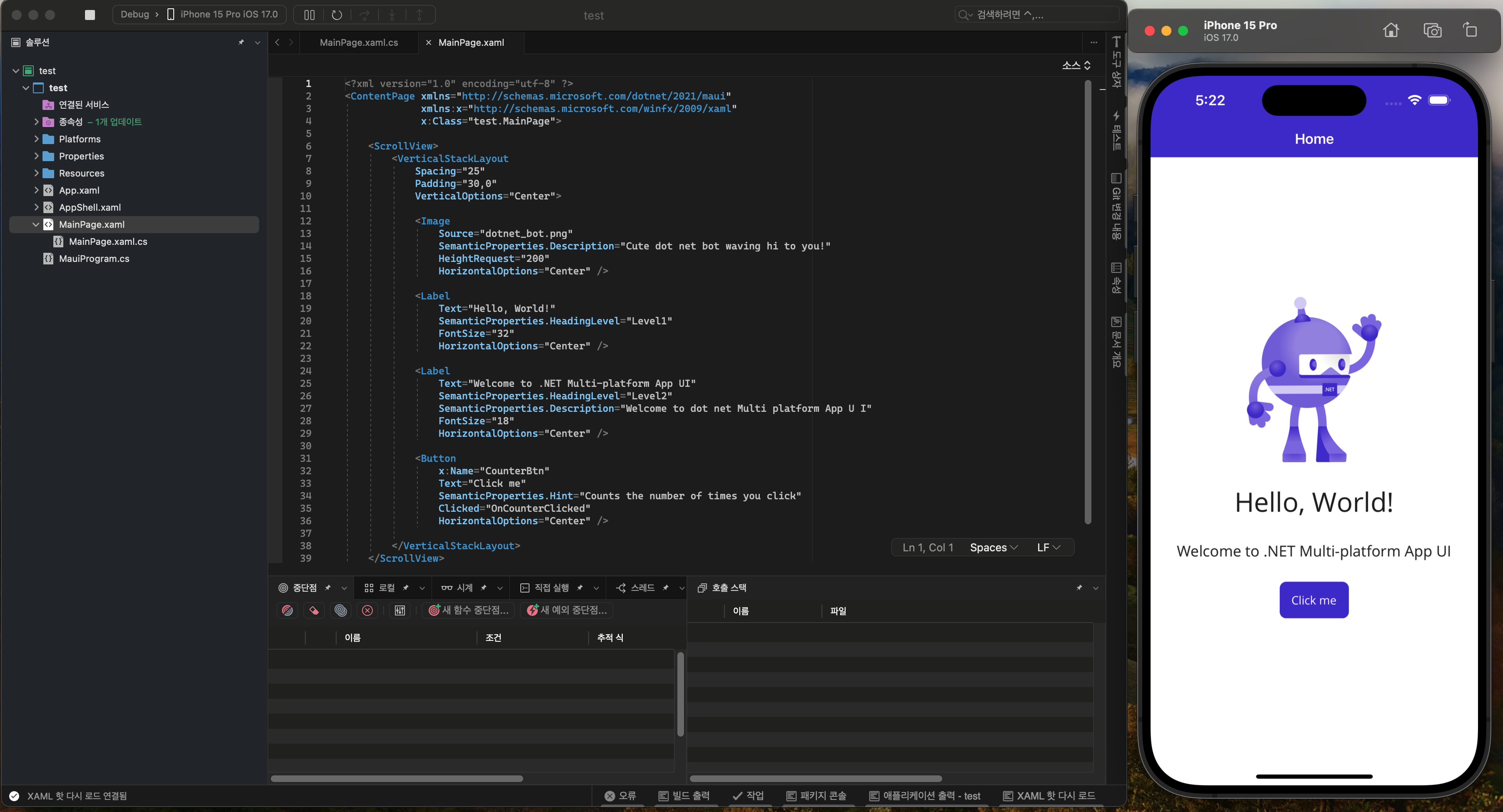The image size is (1503, 812).
Task: Open the 소스 view switcher
Action: tap(1076, 65)
